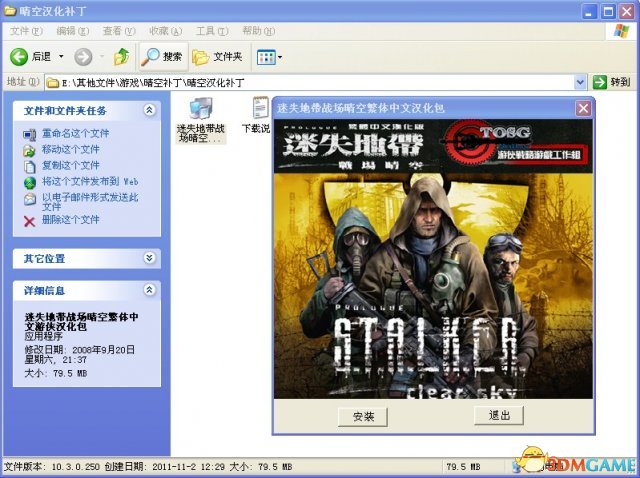Image resolution: width=640 pixels, height=478 pixels.
Task: Click the Windows flag logo icon
Action: click(621, 31)
